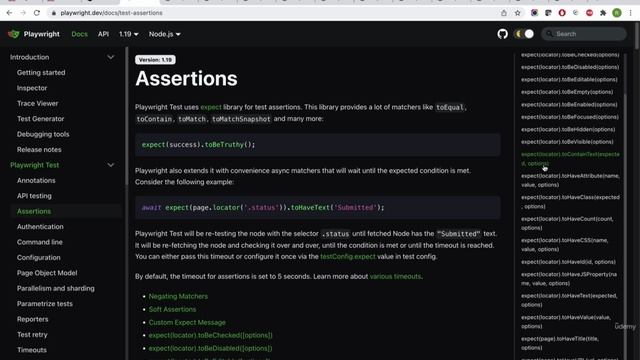Open Release notes in sidebar
The image size is (640, 360).
click(x=39, y=150)
